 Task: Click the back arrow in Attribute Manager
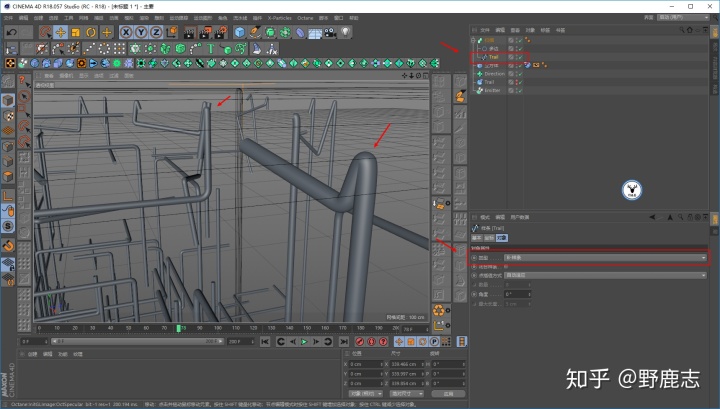[652, 217]
